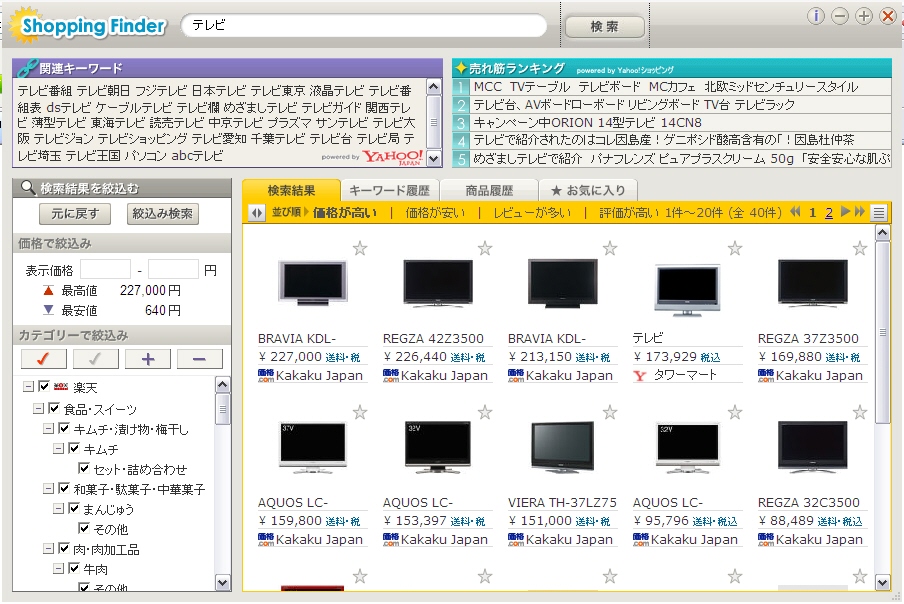Favorite the REGZA 32C3500 star
This screenshot has width=904, height=604.
point(860,412)
